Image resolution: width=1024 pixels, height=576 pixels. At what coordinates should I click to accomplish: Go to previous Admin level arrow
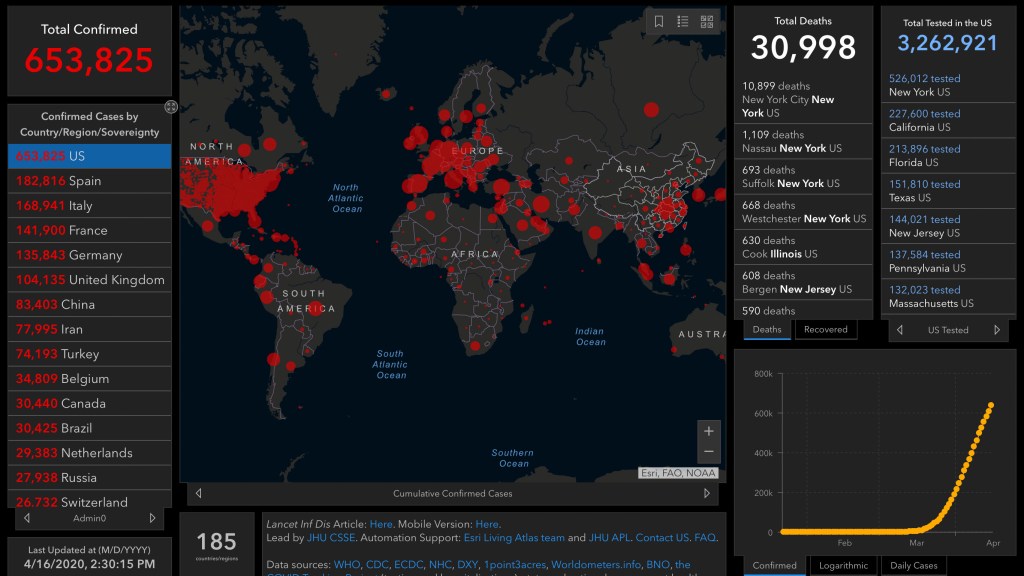tap(27, 518)
